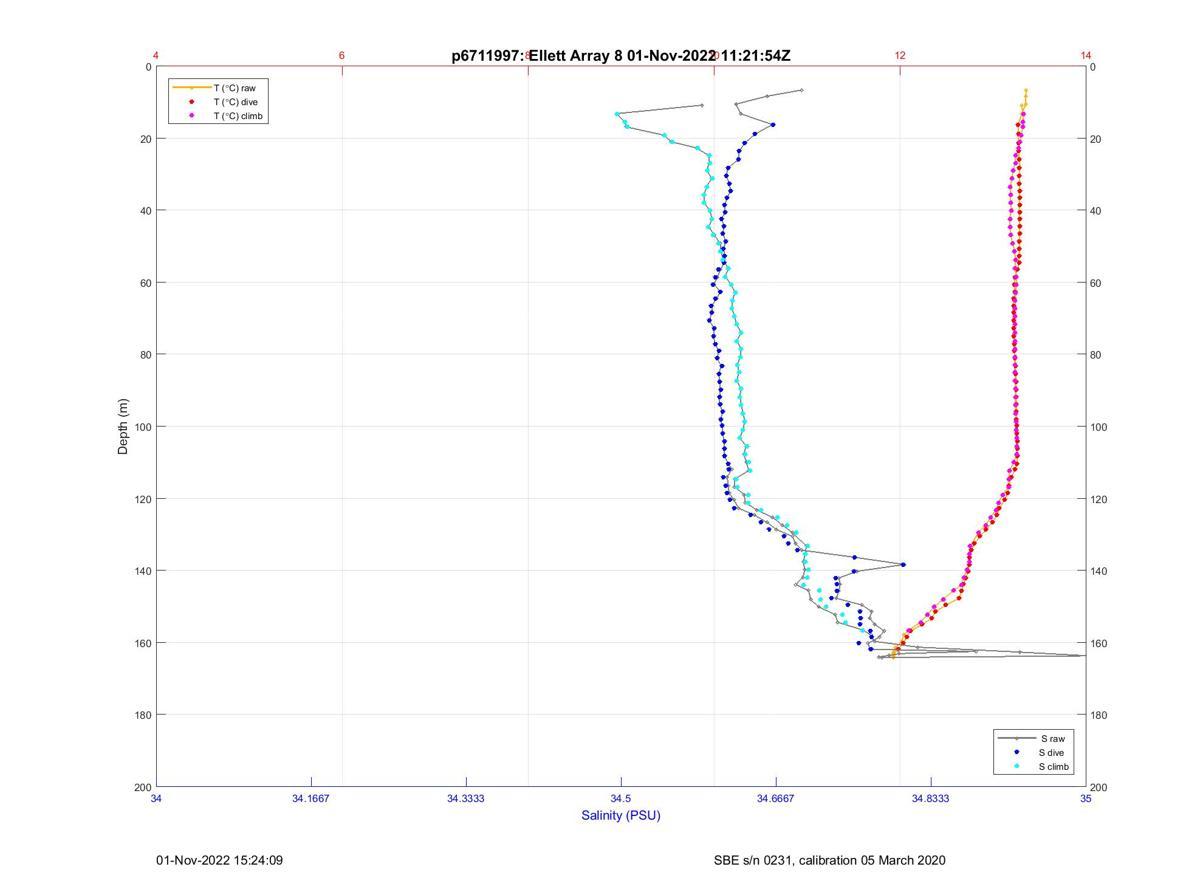Click salinity tick label 34.6667
The height and width of the screenshot is (885, 1200).
776,798
